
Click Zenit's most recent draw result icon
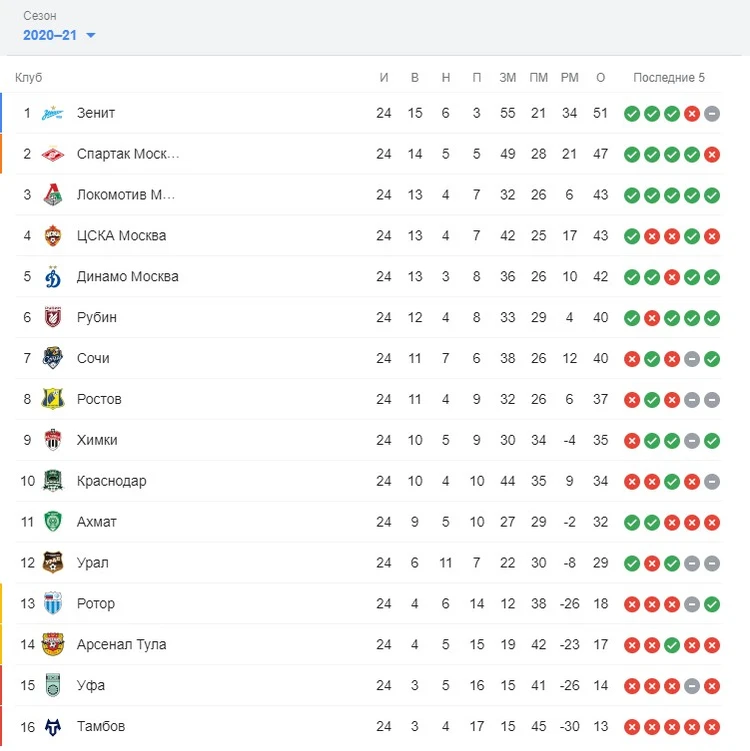[x=712, y=113]
